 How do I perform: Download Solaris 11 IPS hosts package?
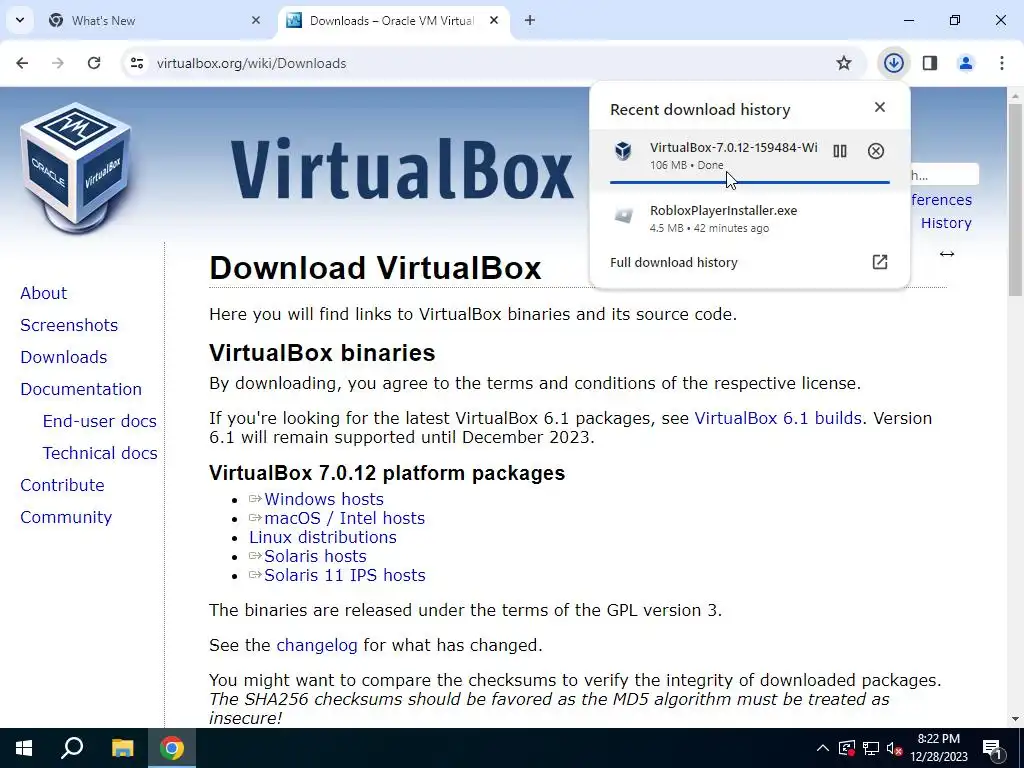coord(345,575)
